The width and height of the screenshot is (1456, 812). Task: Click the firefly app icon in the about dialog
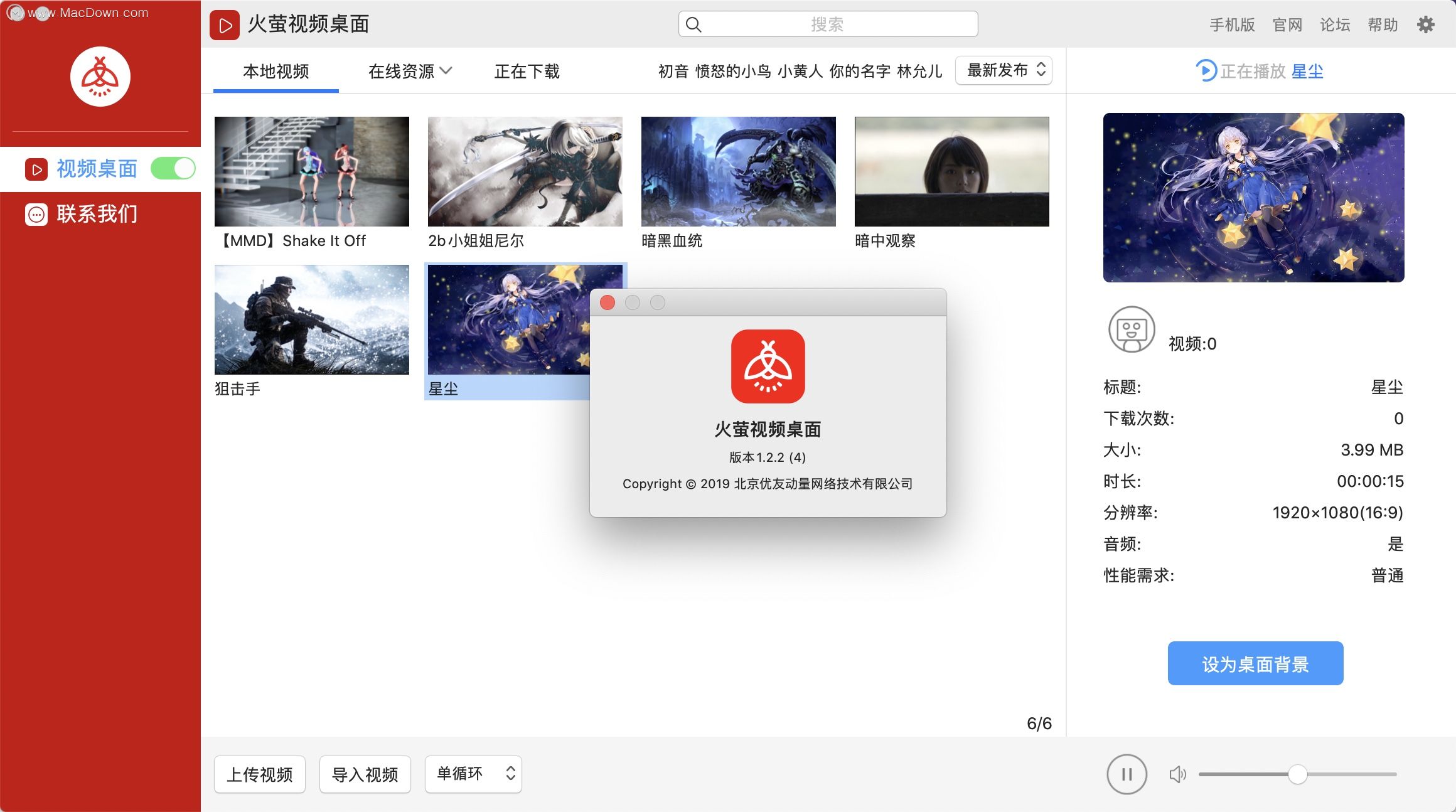pyautogui.click(x=768, y=366)
